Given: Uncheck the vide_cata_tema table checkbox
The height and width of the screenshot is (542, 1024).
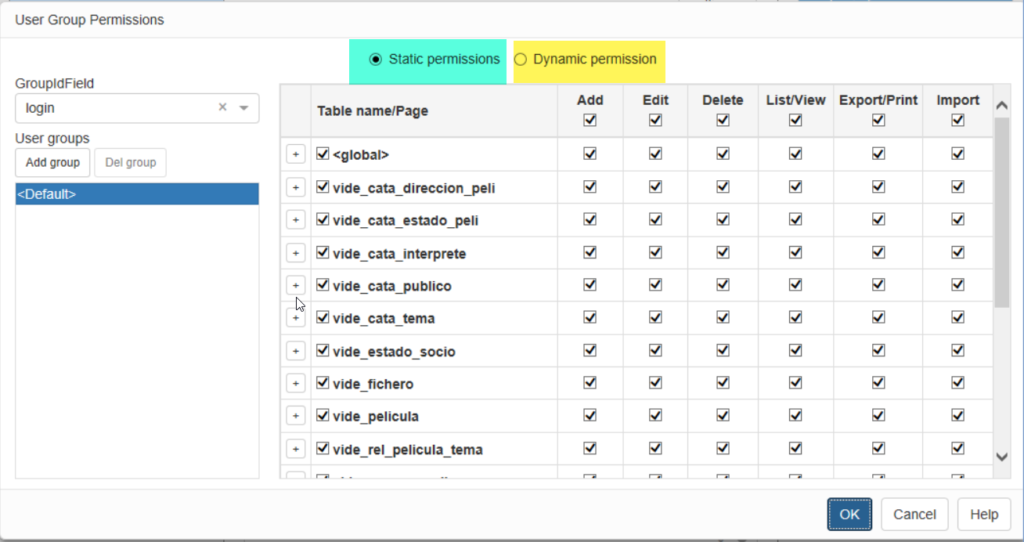Looking at the screenshot, I should click(x=323, y=318).
